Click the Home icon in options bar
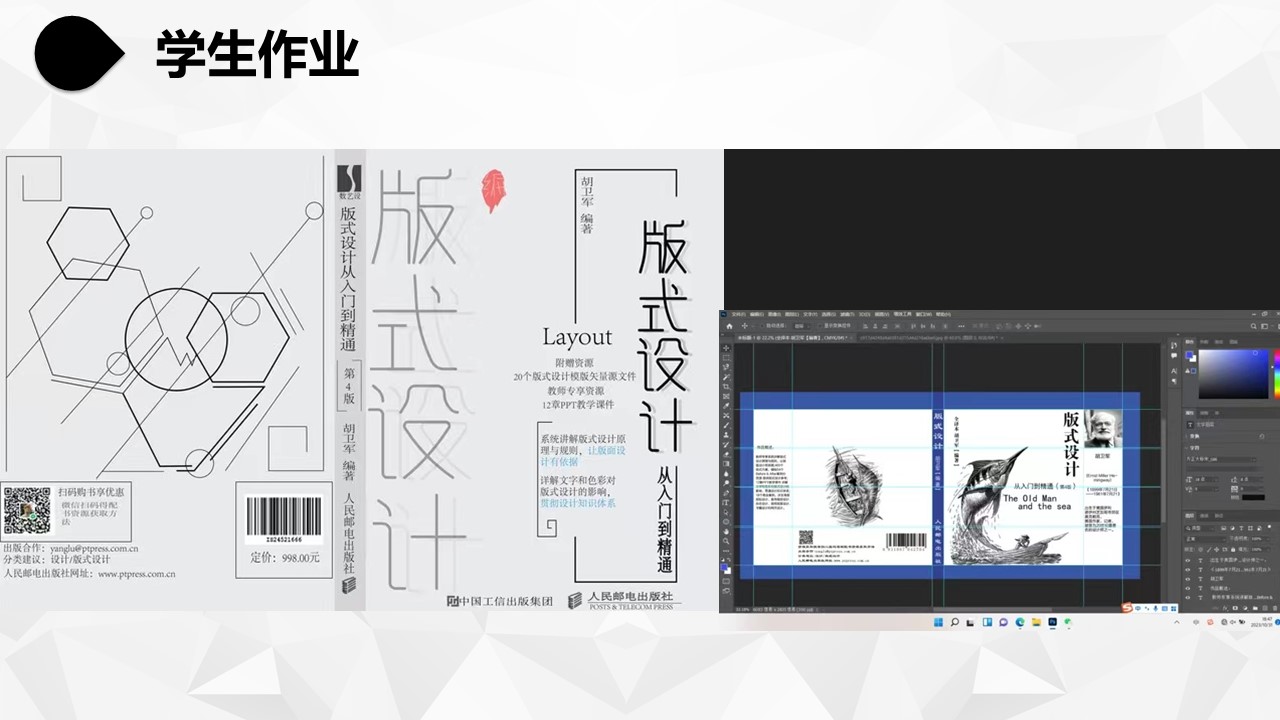The height and width of the screenshot is (720, 1280). [x=729, y=326]
